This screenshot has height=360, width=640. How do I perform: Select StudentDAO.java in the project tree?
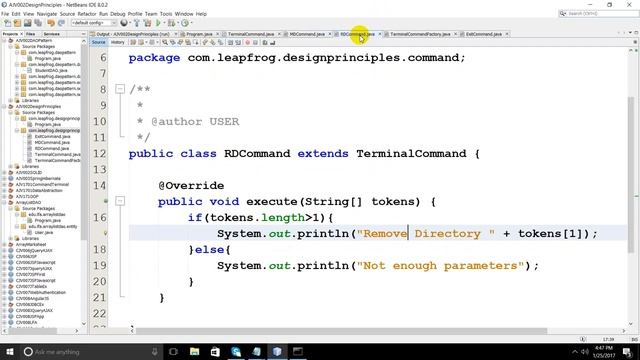click(51, 71)
